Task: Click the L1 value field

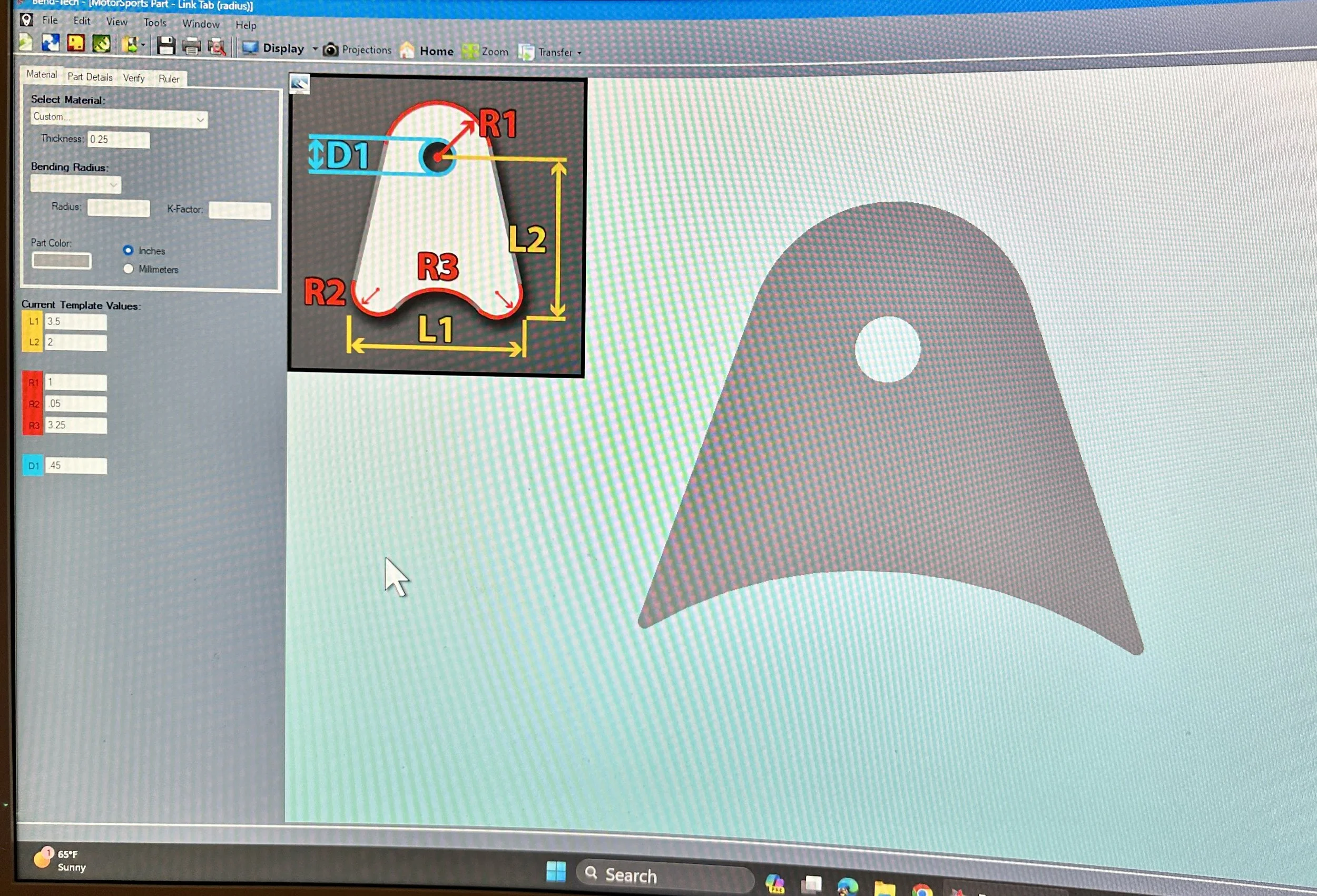Action: (x=76, y=321)
